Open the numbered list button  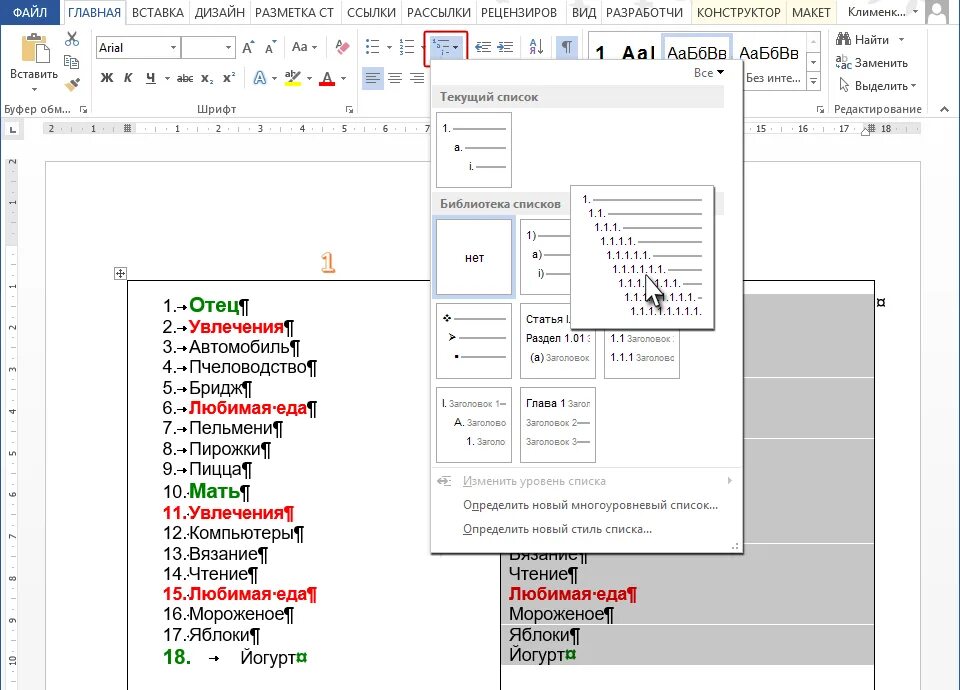click(407, 47)
